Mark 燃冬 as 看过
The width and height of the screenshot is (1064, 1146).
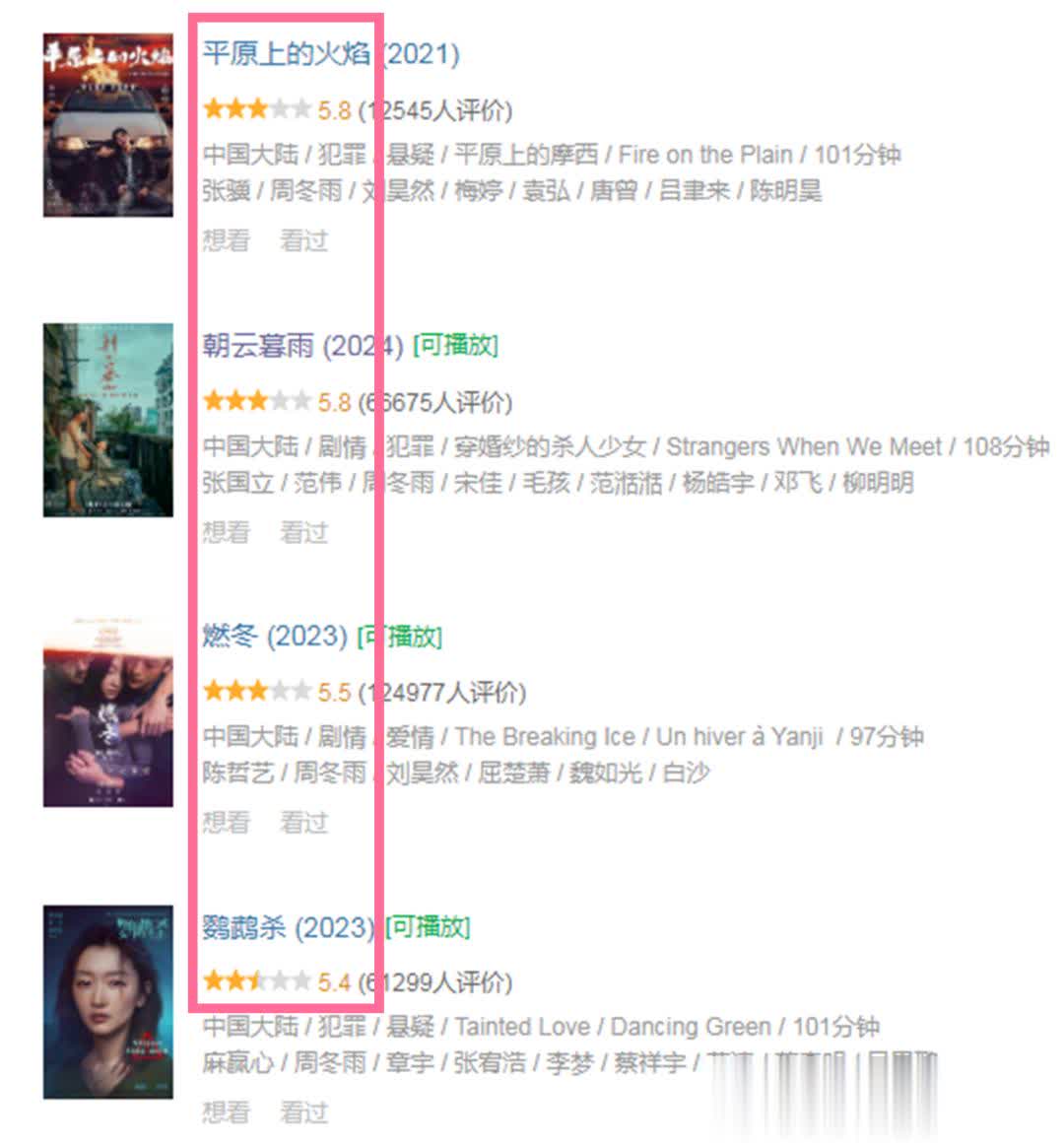pos(304,822)
